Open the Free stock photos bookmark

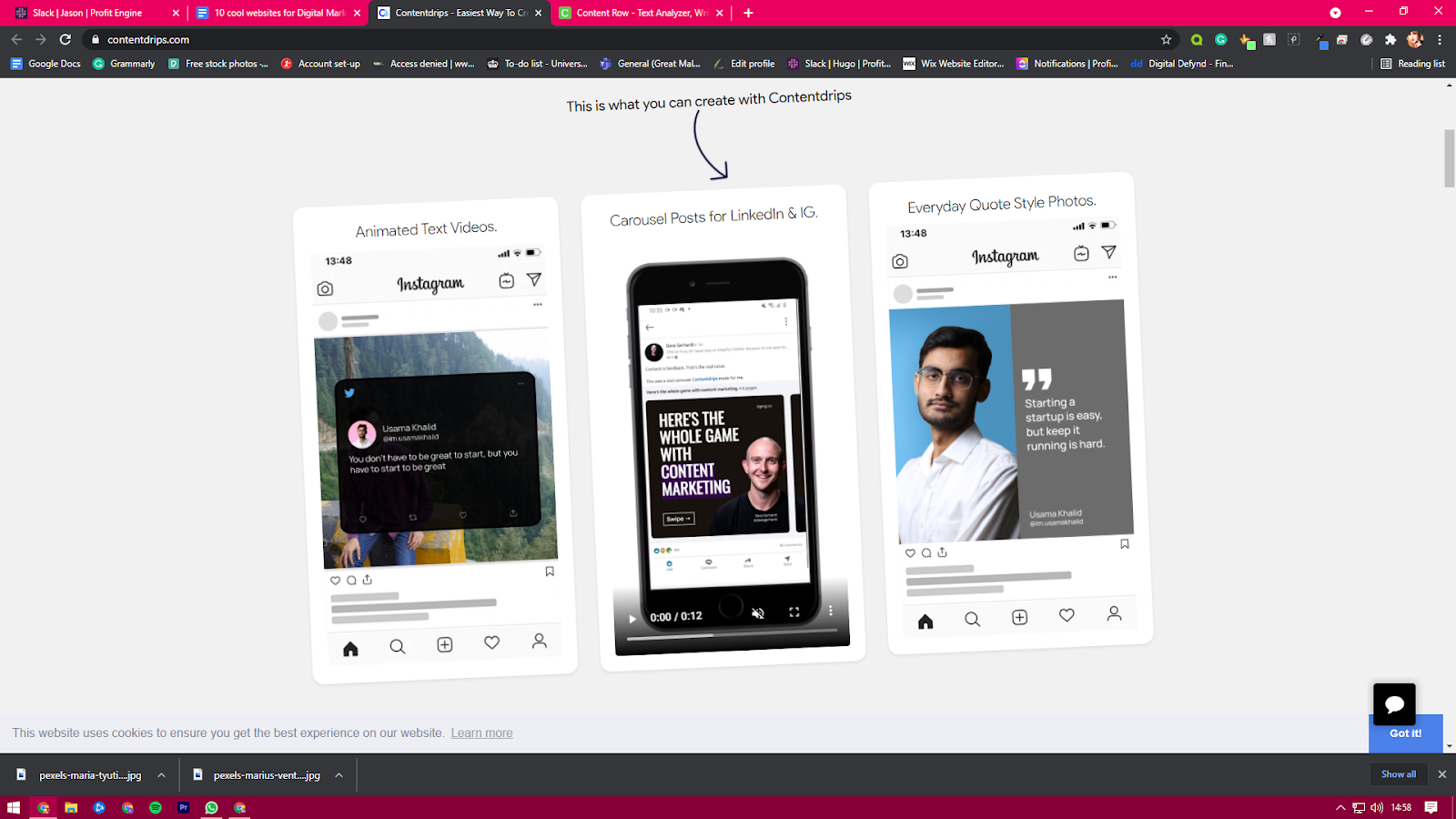(218, 64)
